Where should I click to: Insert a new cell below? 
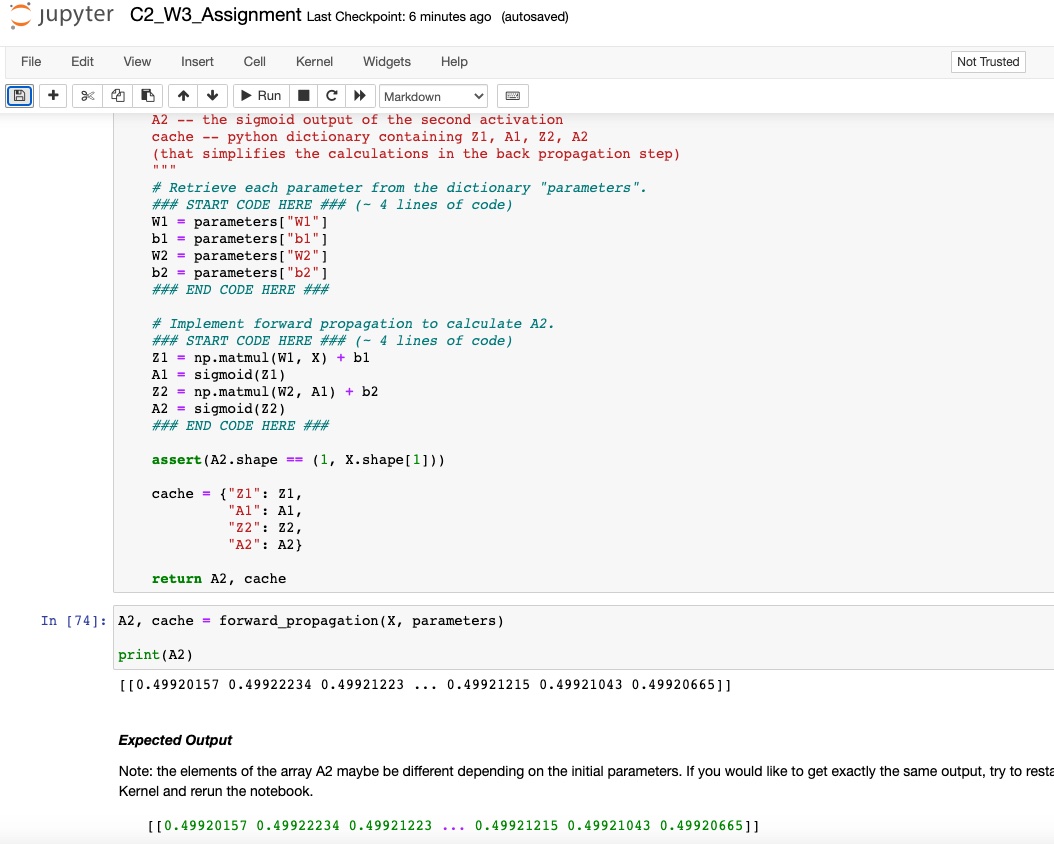click(x=53, y=95)
